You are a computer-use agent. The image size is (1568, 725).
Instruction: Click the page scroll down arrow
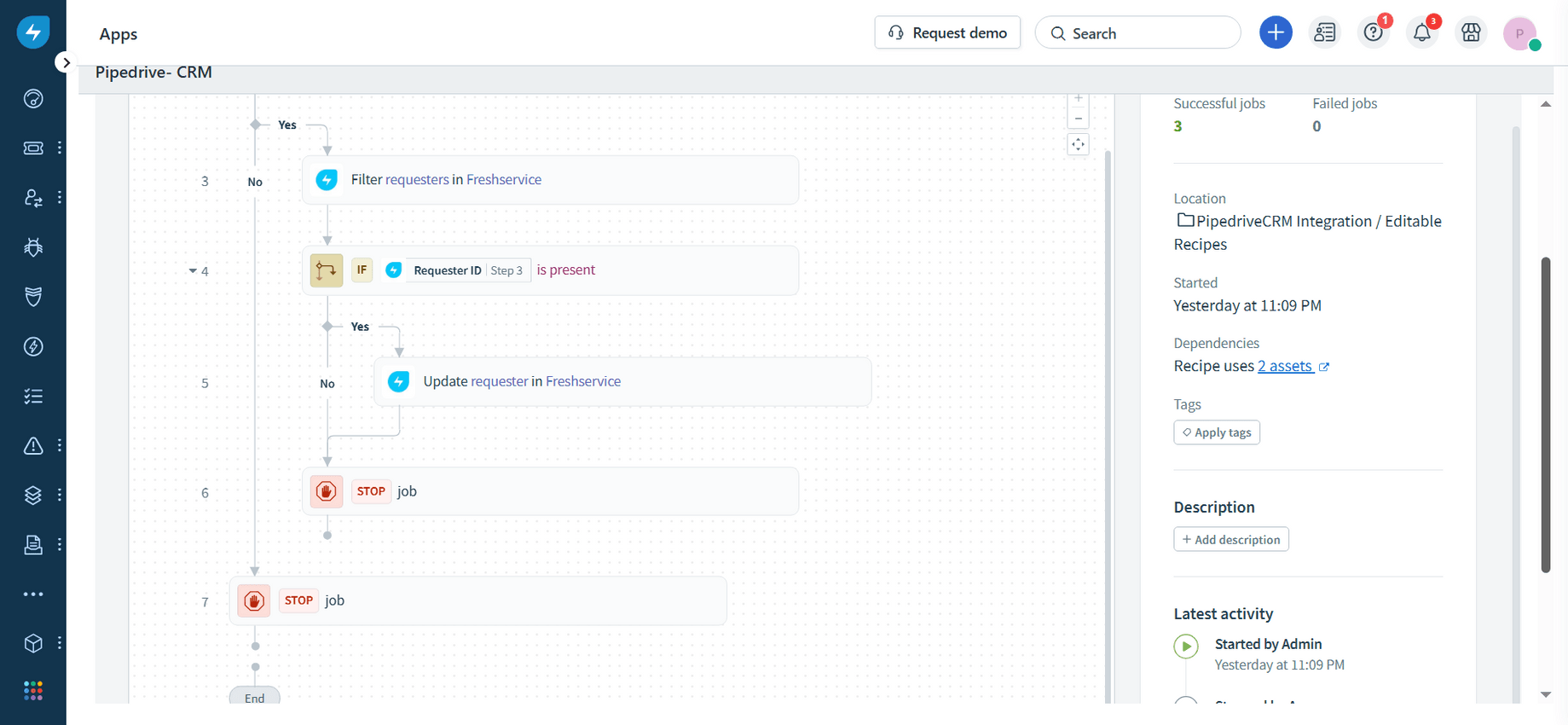[x=1546, y=694]
